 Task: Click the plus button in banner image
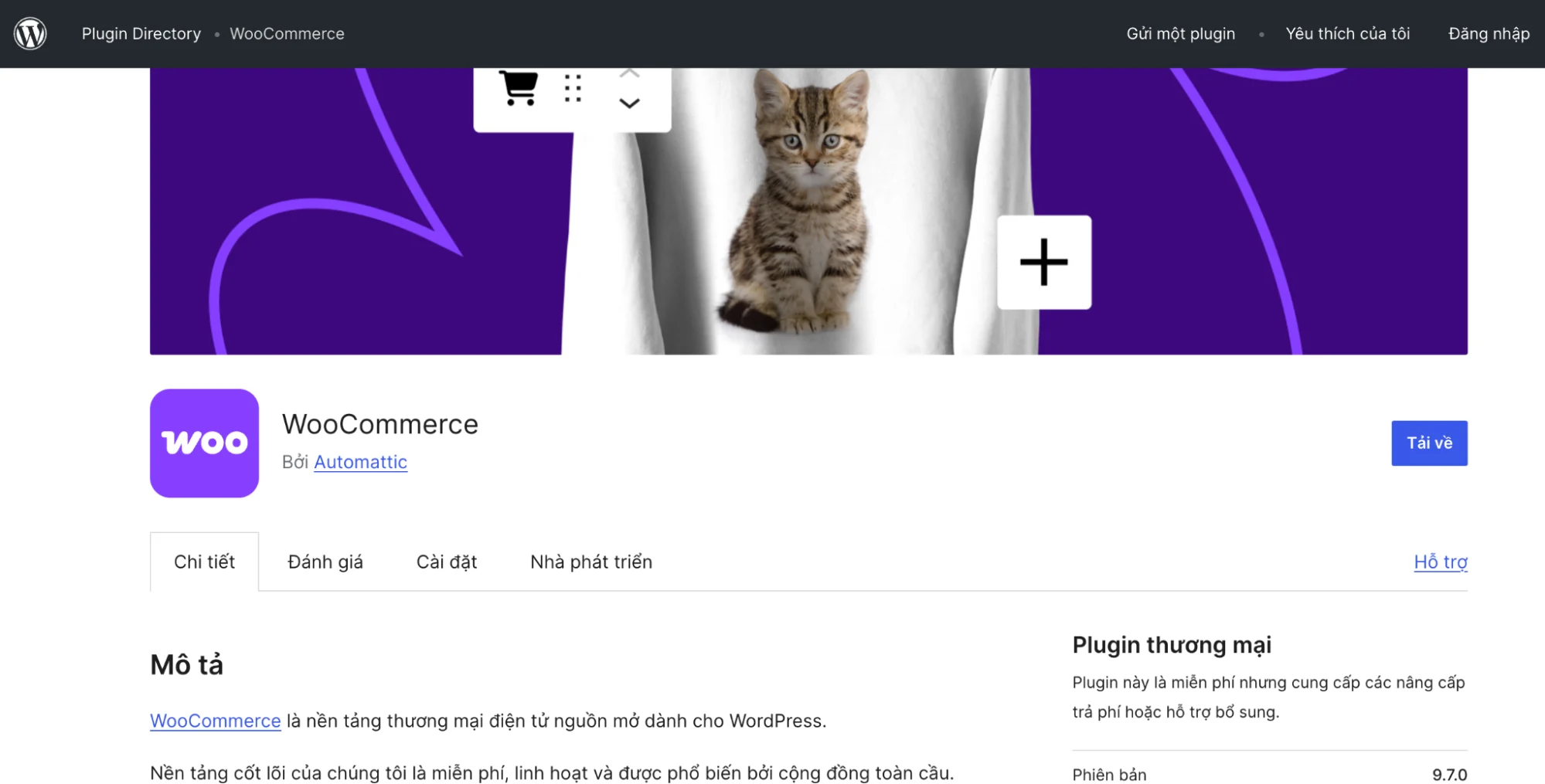[1044, 263]
